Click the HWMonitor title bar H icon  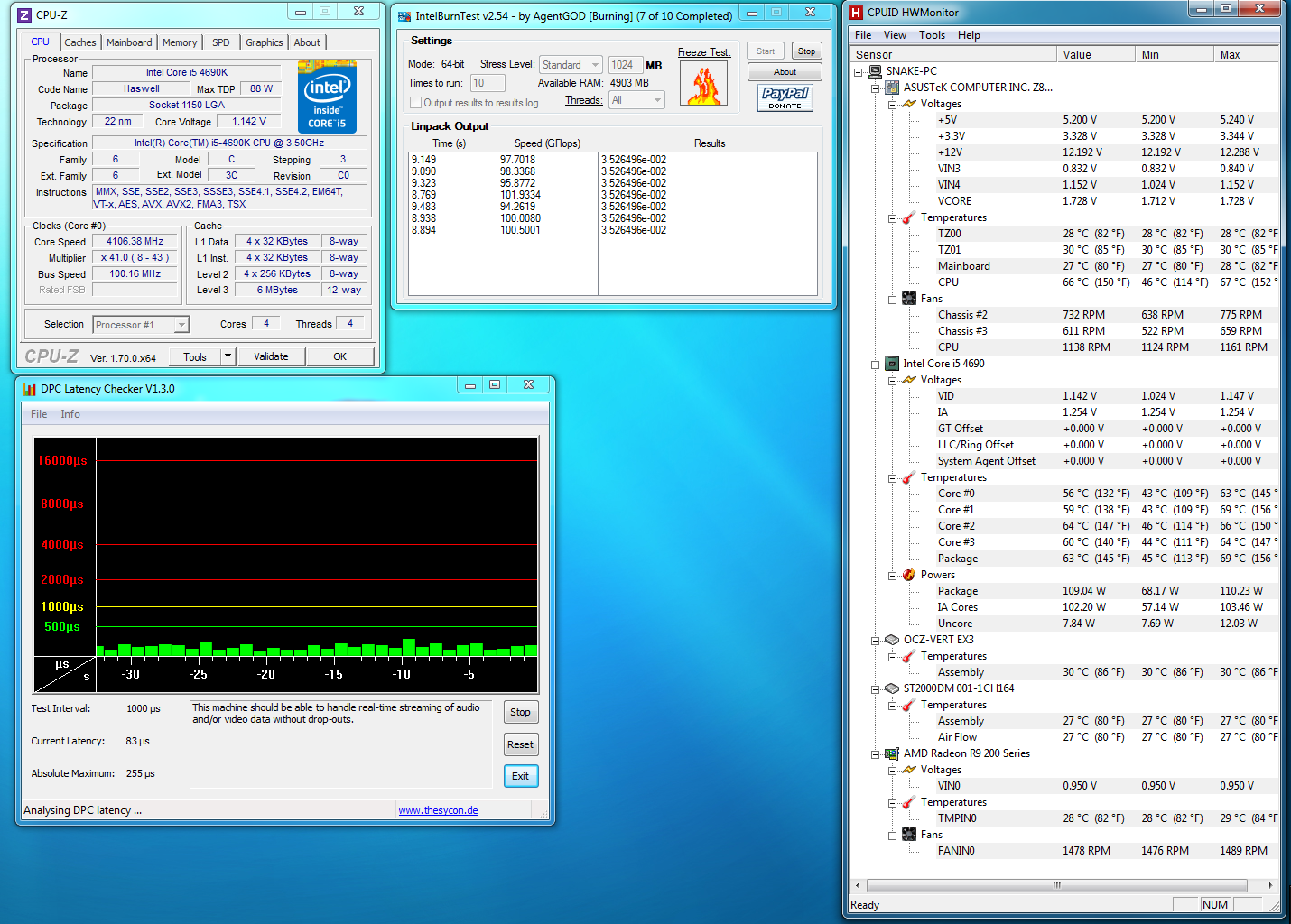point(856,12)
